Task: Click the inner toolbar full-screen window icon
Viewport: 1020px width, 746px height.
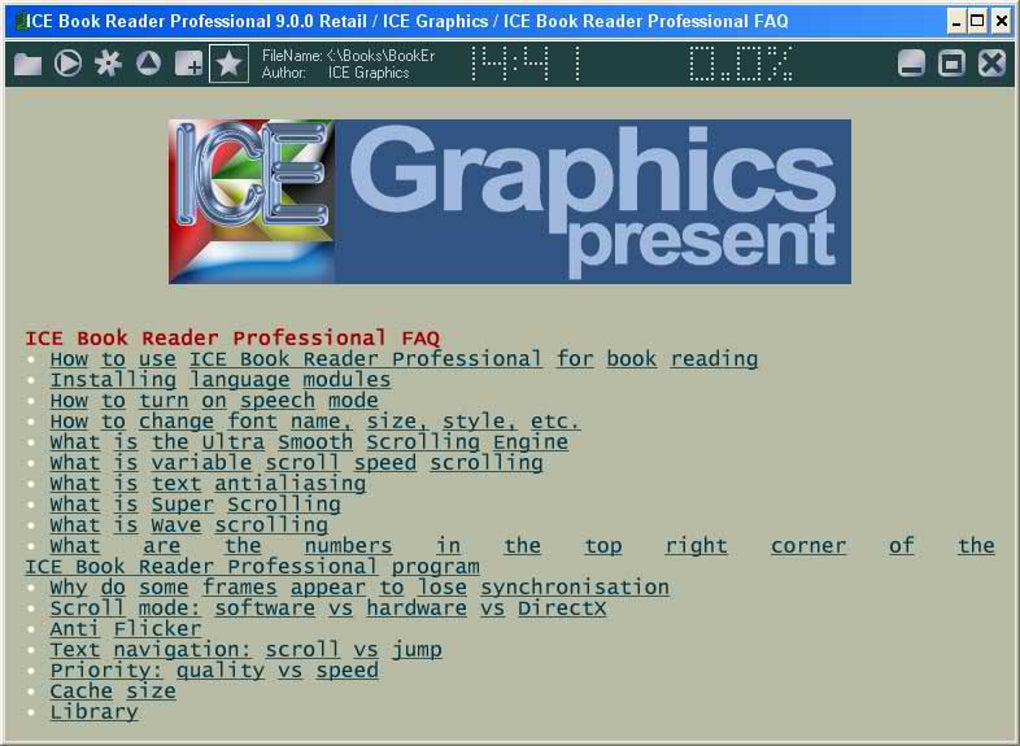Action: 952,64
